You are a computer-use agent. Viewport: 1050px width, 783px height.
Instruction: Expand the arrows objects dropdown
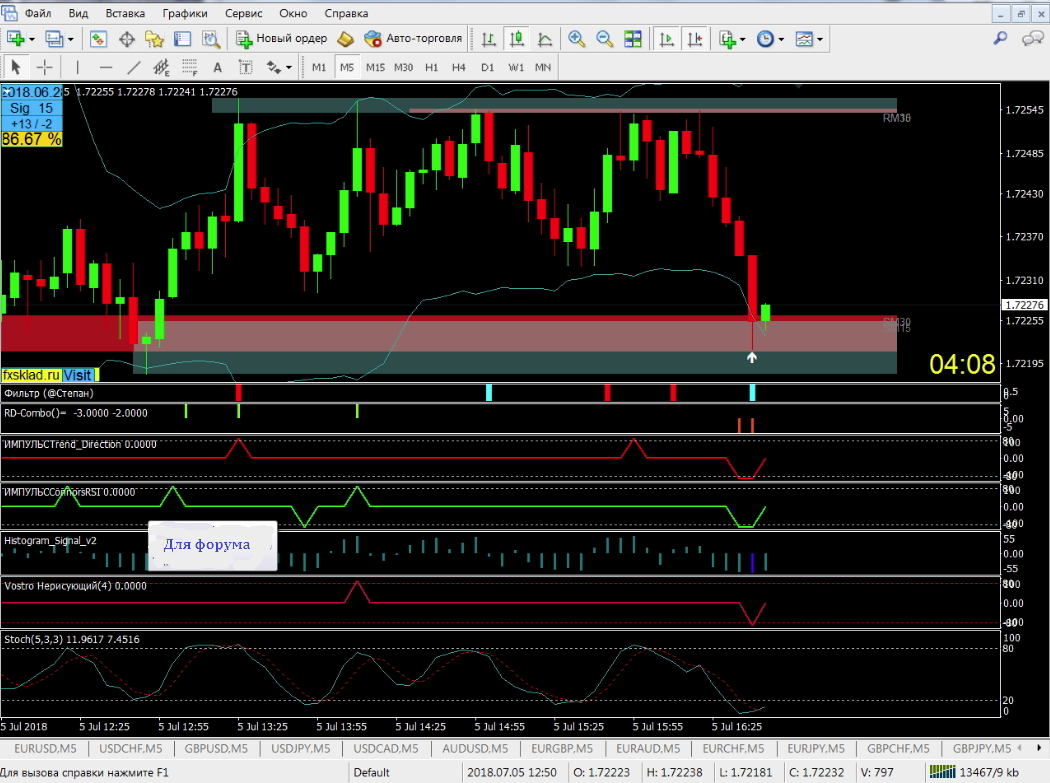coord(289,67)
